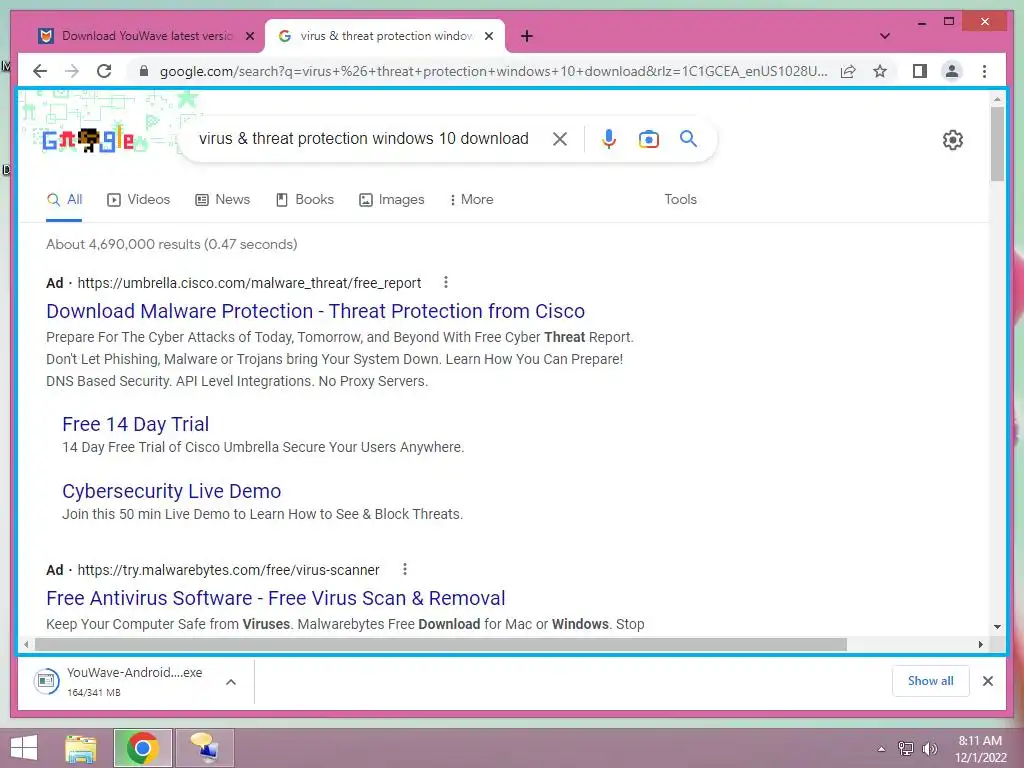Image resolution: width=1024 pixels, height=768 pixels.
Task: Open the network icon in system tray
Action: tap(905, 749)
